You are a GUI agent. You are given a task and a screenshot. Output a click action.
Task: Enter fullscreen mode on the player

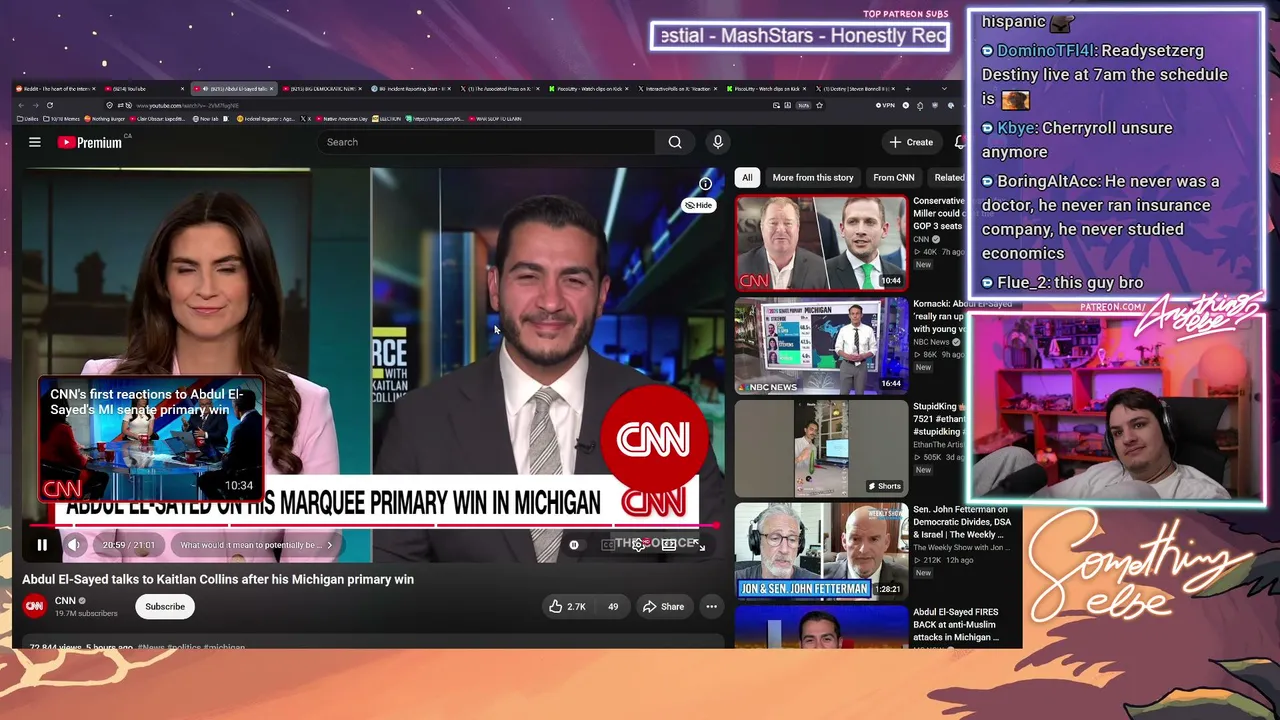click(700, 545)
